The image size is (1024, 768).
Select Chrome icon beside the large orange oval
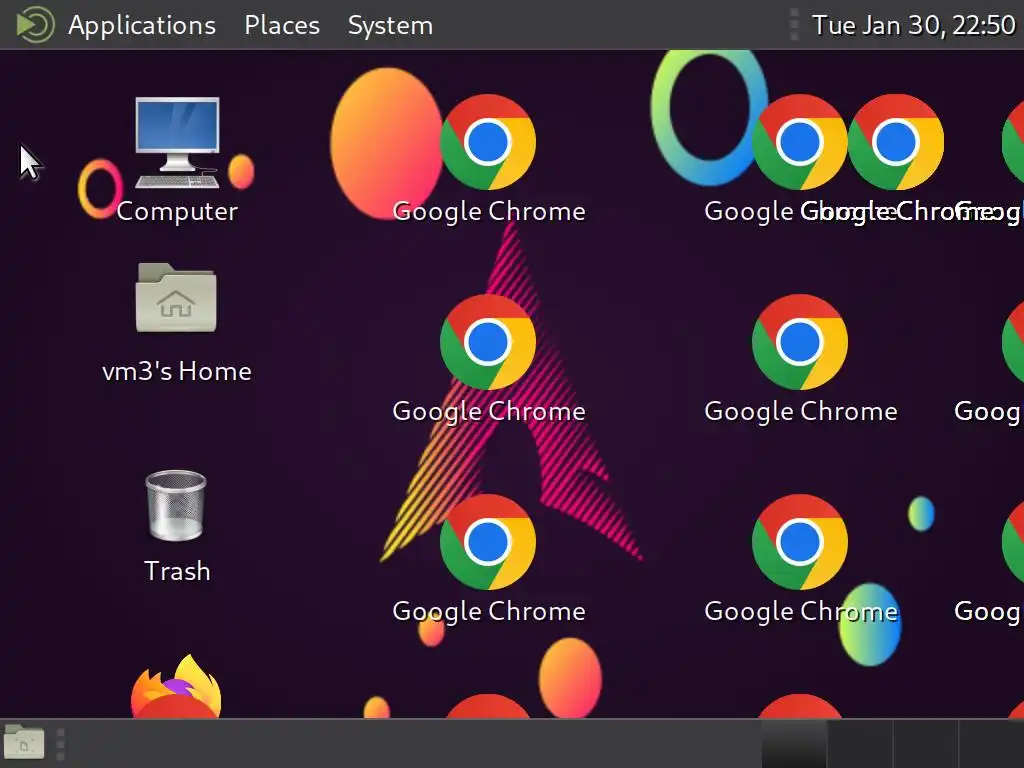[x=488, y=142]
